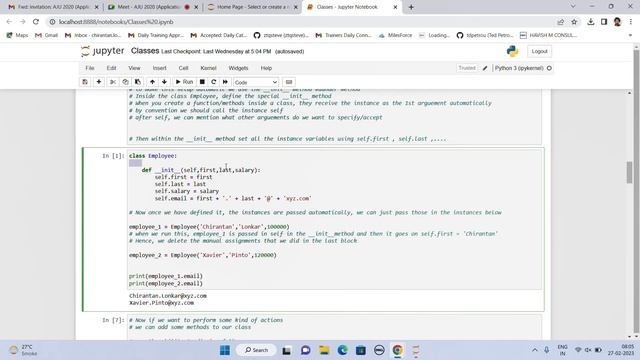Screen dimensions: 640x360
Task: Click the In [7] cell prompt
Action: tap(113, 320)
